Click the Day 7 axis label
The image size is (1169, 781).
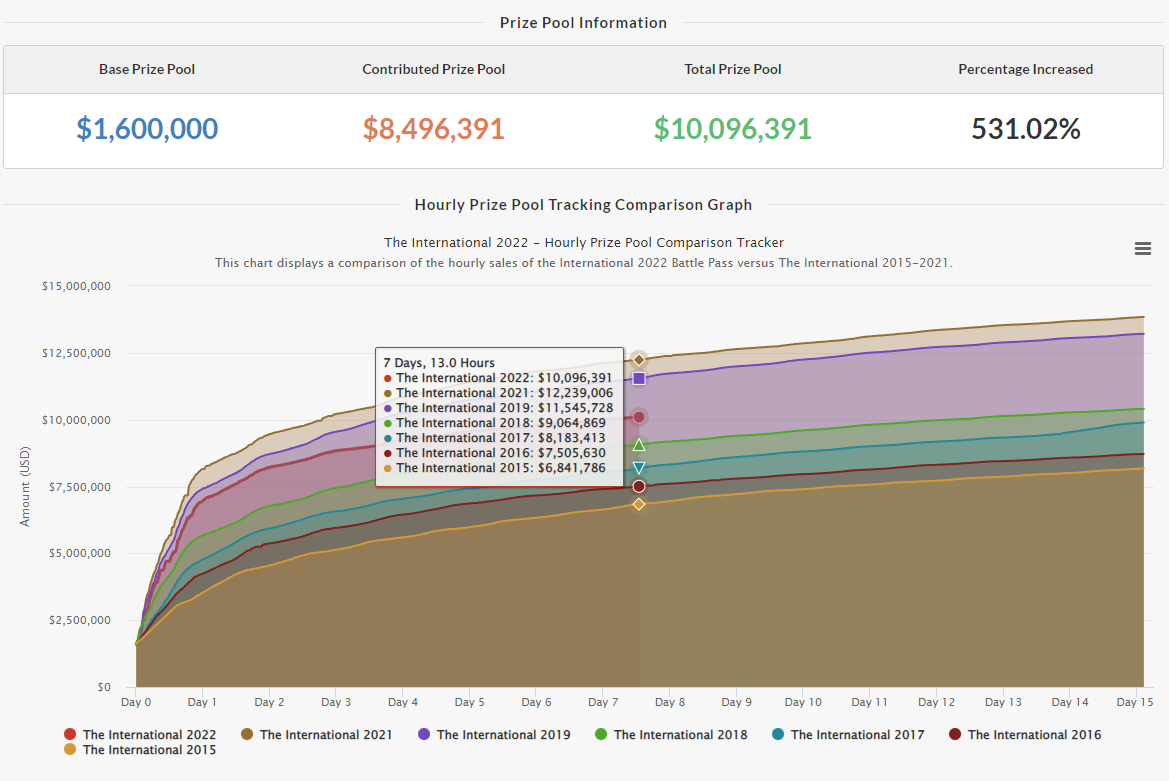pyautogui.click(x=603, y=702)
